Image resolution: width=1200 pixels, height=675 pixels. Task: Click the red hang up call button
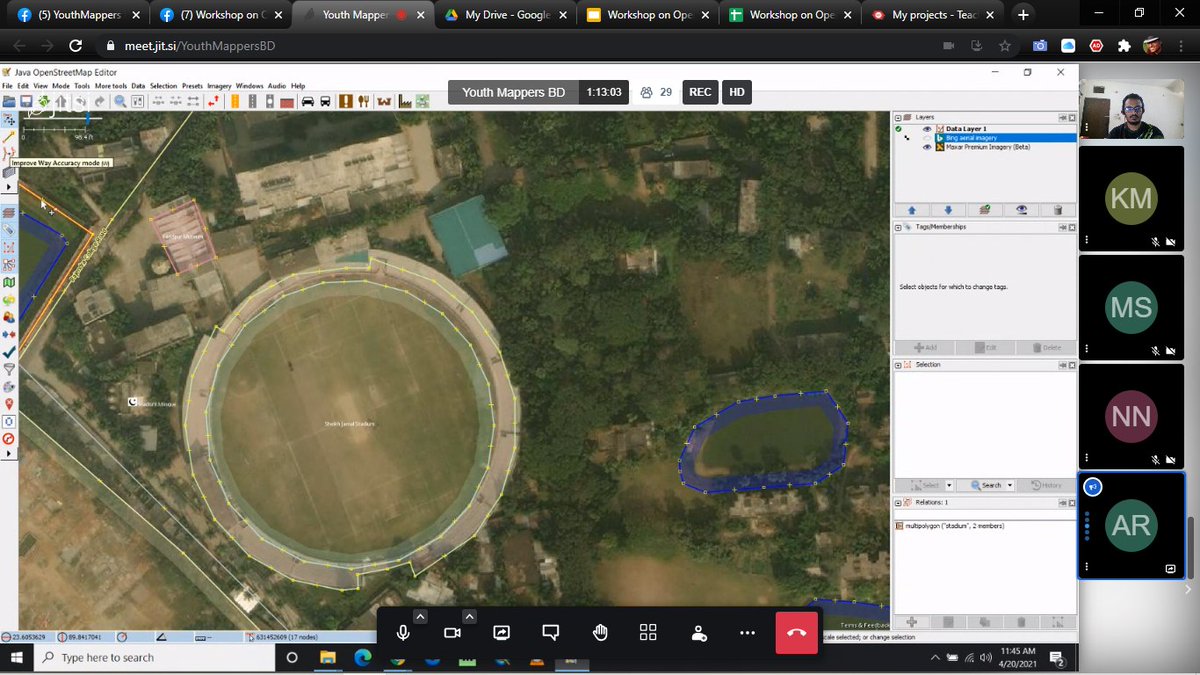(797, 632)
